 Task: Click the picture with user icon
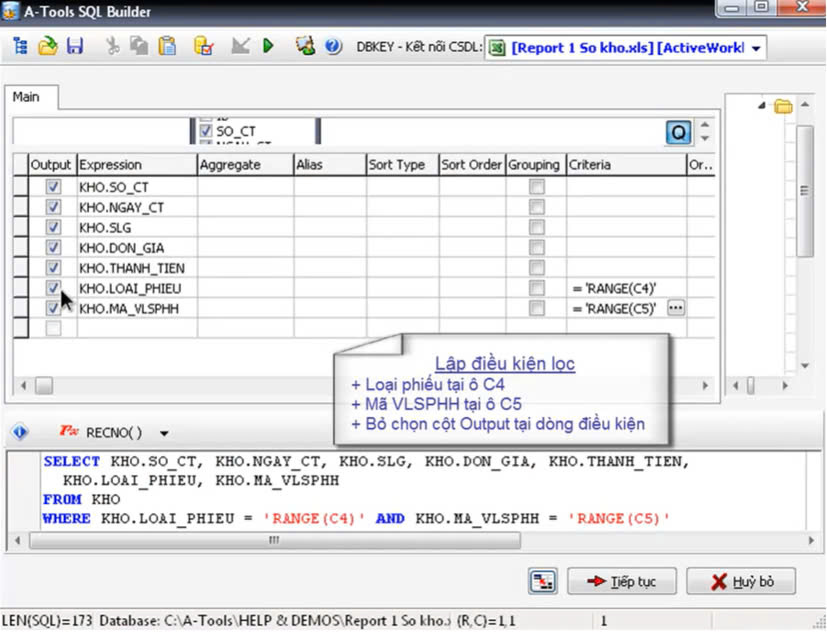(305, 46)
